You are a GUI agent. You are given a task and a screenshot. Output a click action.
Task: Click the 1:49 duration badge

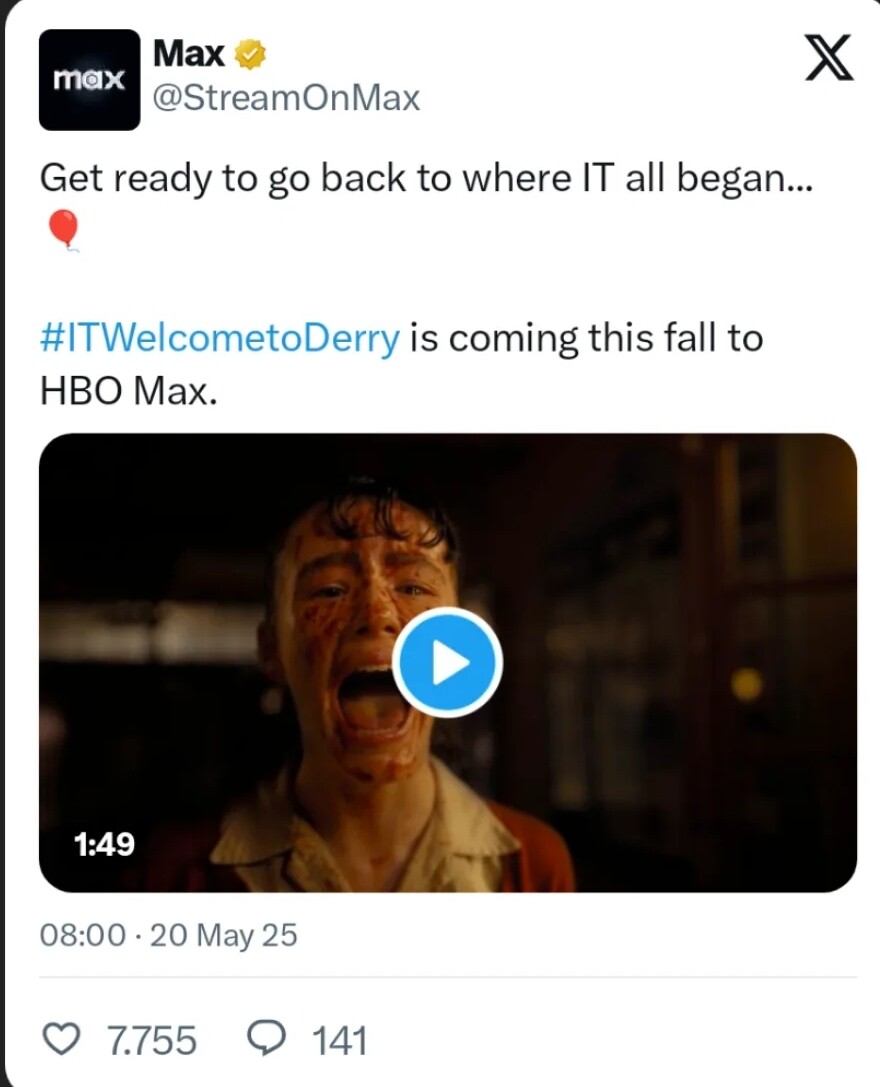pos(104,845)
